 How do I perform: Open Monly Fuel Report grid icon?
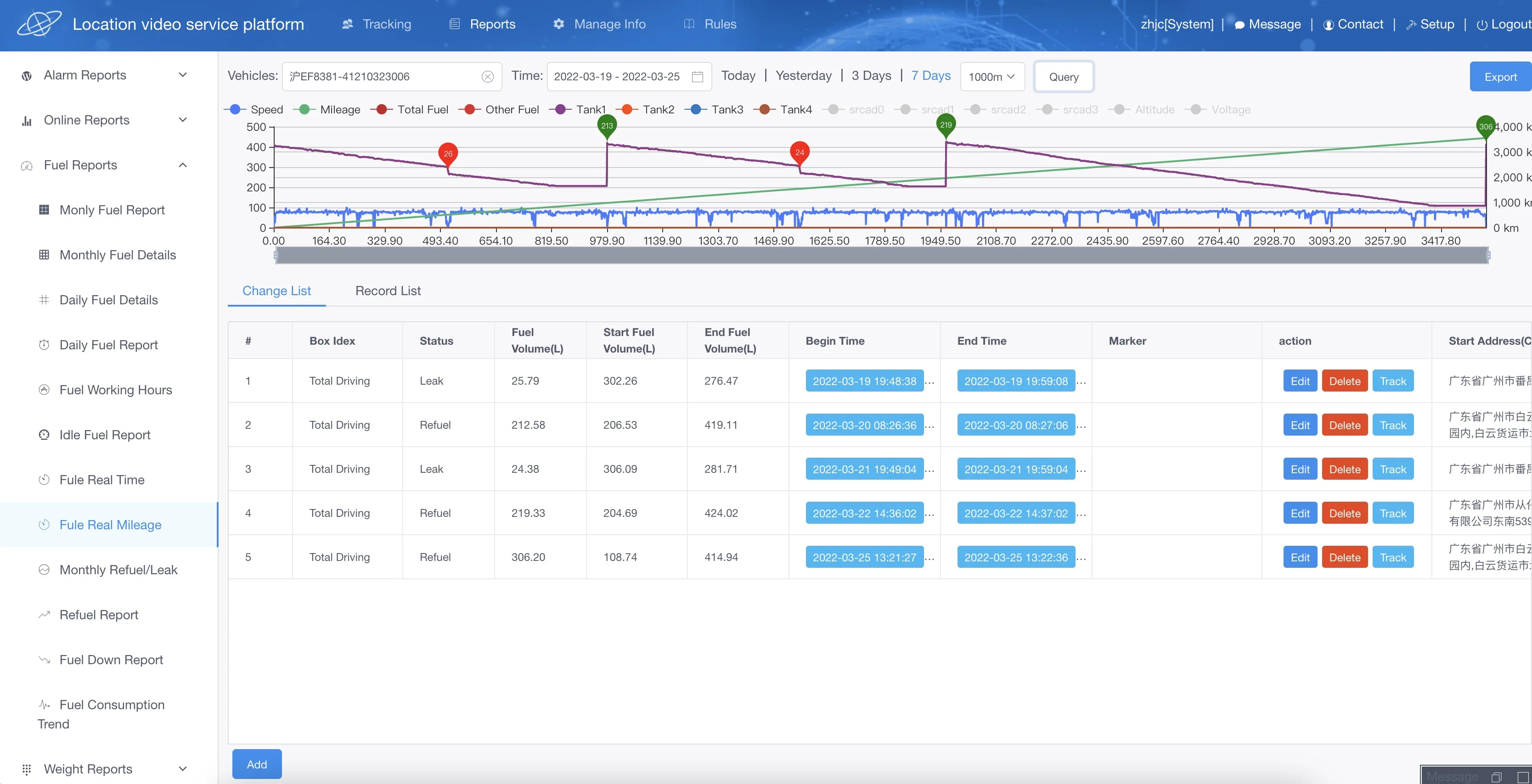44,210
